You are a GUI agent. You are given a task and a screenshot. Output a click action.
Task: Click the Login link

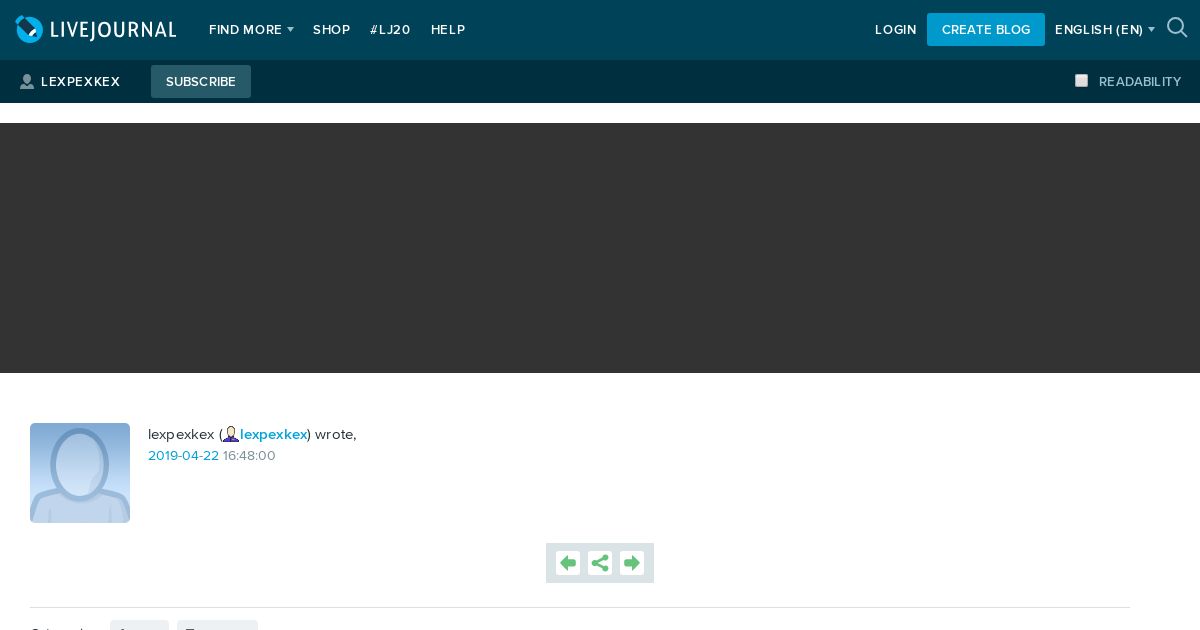[x=896, y=30]
